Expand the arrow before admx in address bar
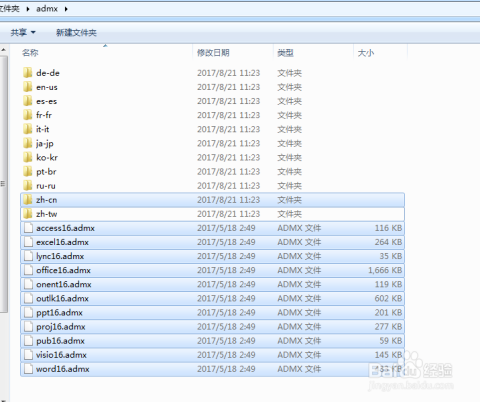480x402 pixels. pyautogui.click(x=28, y=9)
